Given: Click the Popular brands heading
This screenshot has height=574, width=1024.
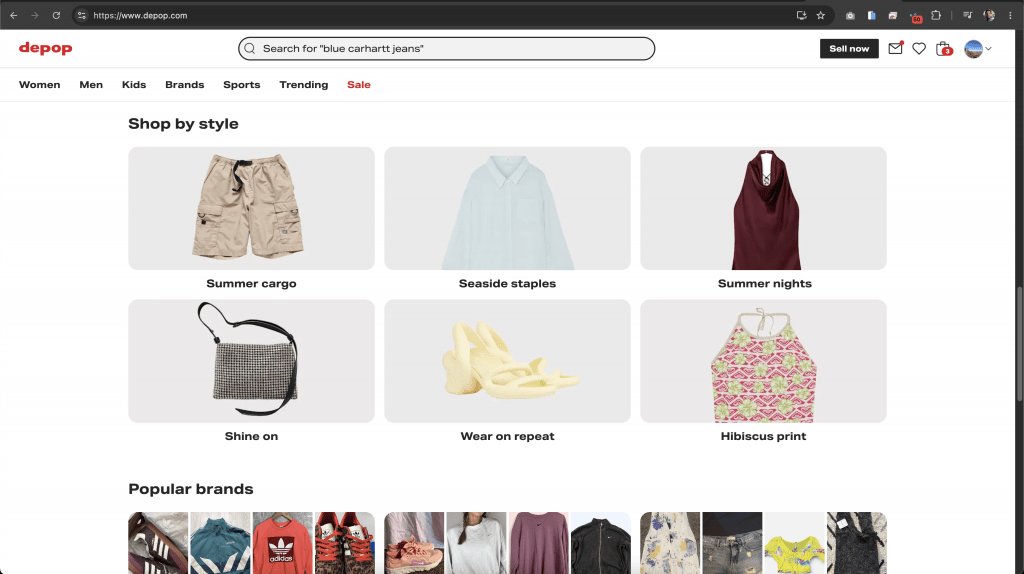Looking at the screenshot, I should point(191,489).
